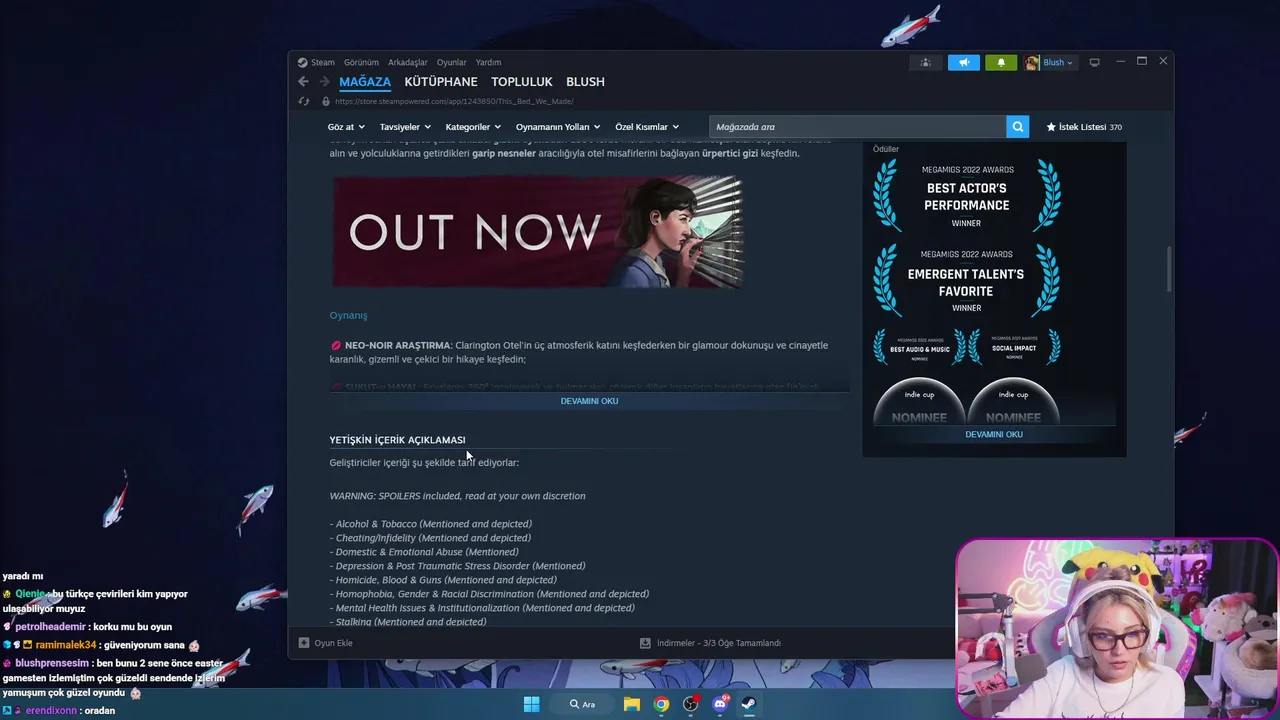
Task: Click the Social Impact nominee badge
Action: click(1013, 347)
